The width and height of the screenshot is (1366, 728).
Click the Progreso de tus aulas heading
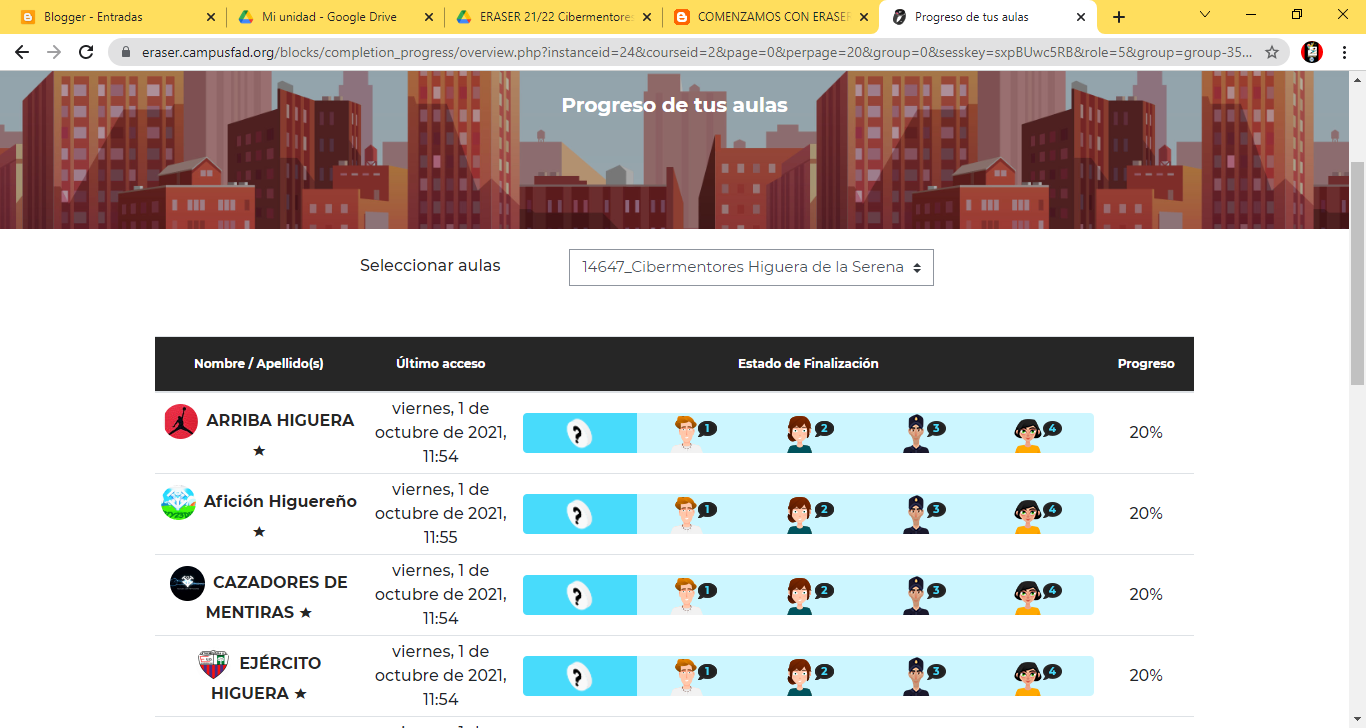[x=674, y=105]
